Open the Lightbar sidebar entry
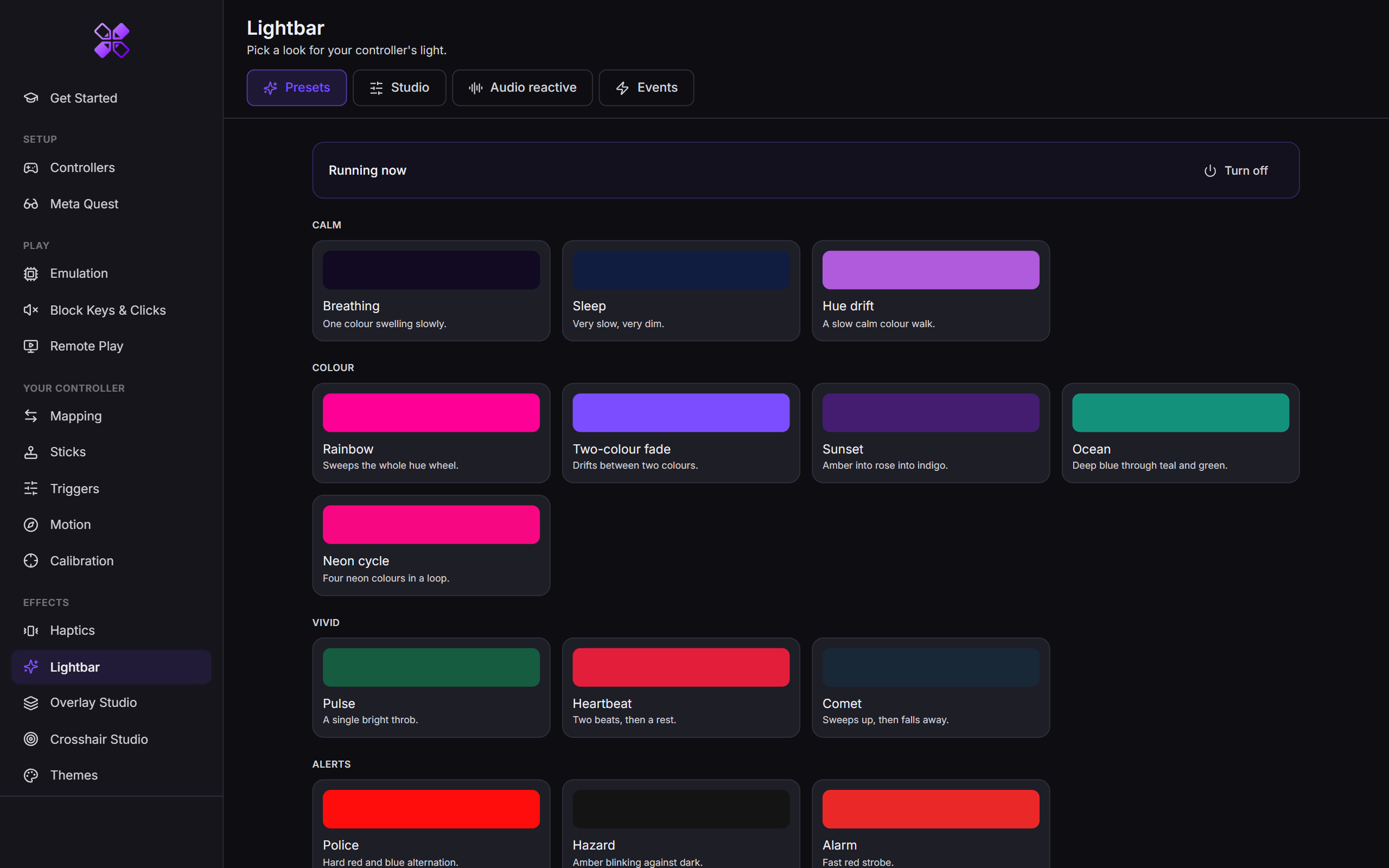Viewport: 1389px width, 868px height. [x=111, y=667]
